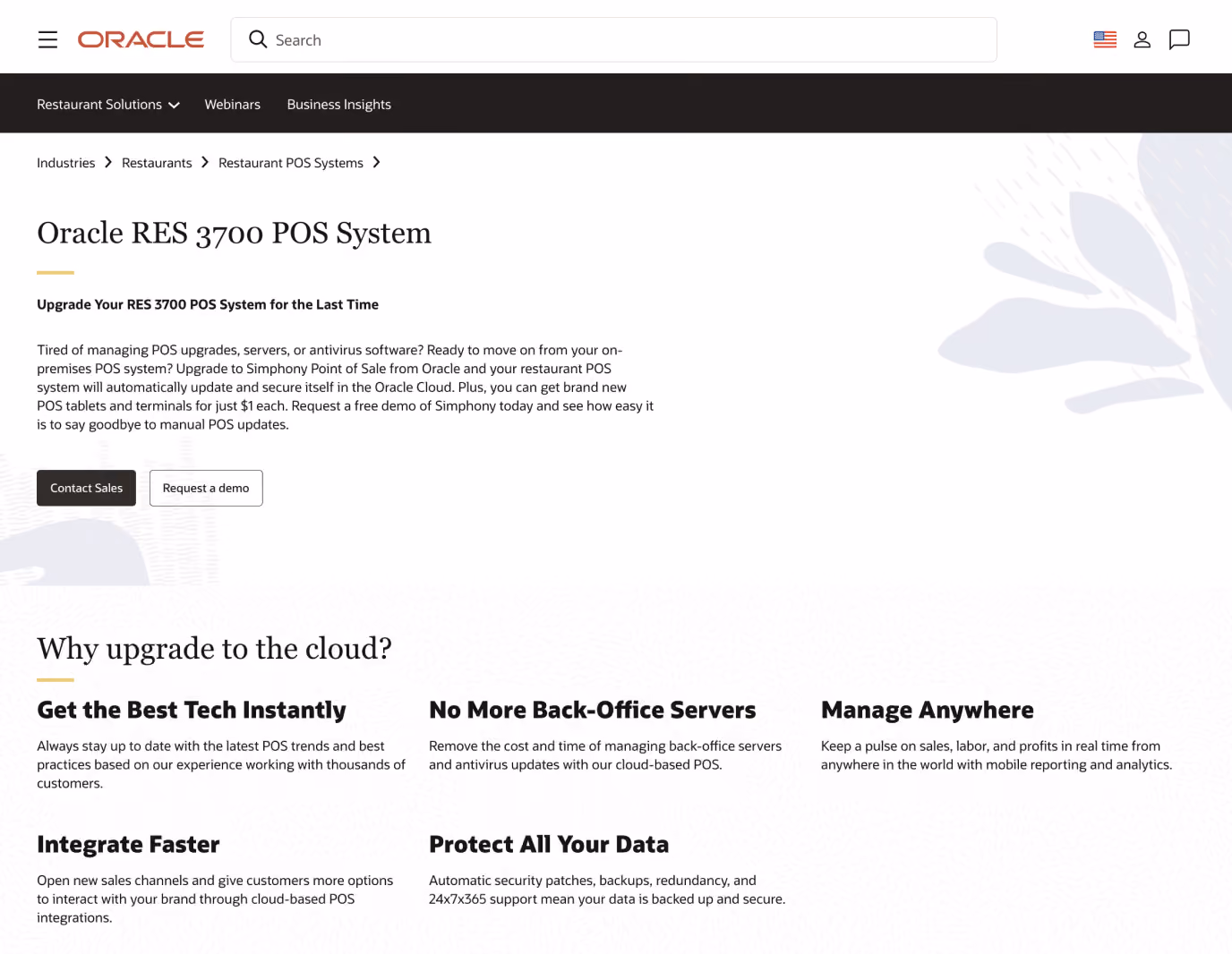This screenshot has height=954, width=1232.
Task: Click the Oracle RES 3700 POS System heading
Action: coord(234,233)
